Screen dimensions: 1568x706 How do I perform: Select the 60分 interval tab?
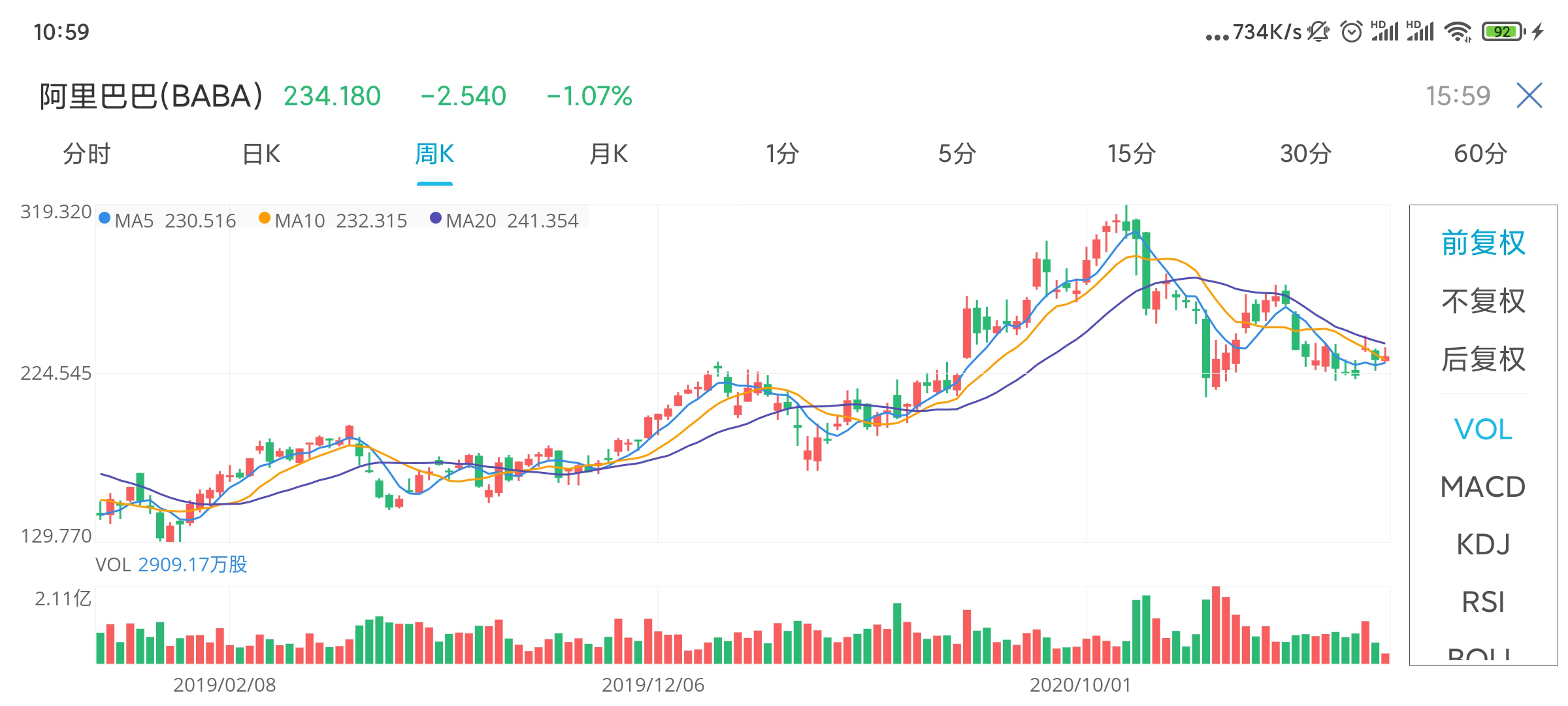point(1480,154)
